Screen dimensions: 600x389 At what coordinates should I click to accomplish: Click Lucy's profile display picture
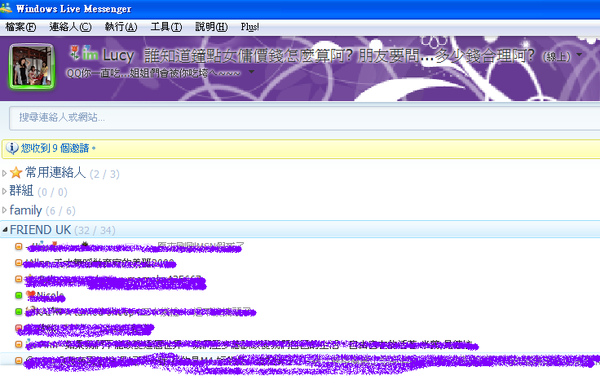pos(32,67)
